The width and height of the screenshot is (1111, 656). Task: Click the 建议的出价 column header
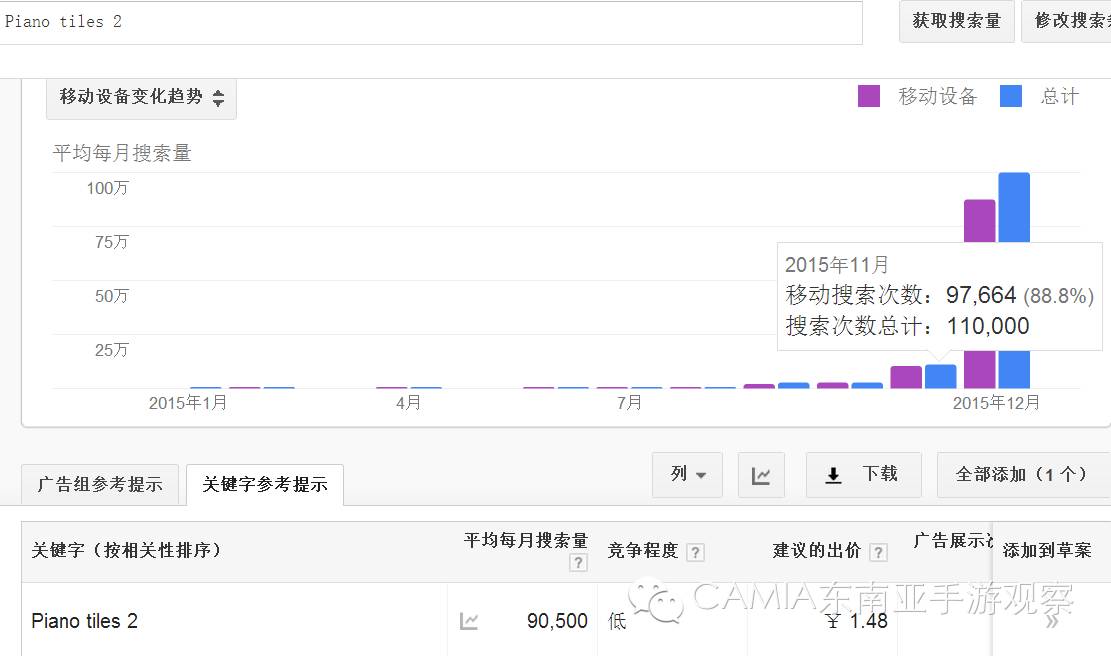(x=817, y=551)
